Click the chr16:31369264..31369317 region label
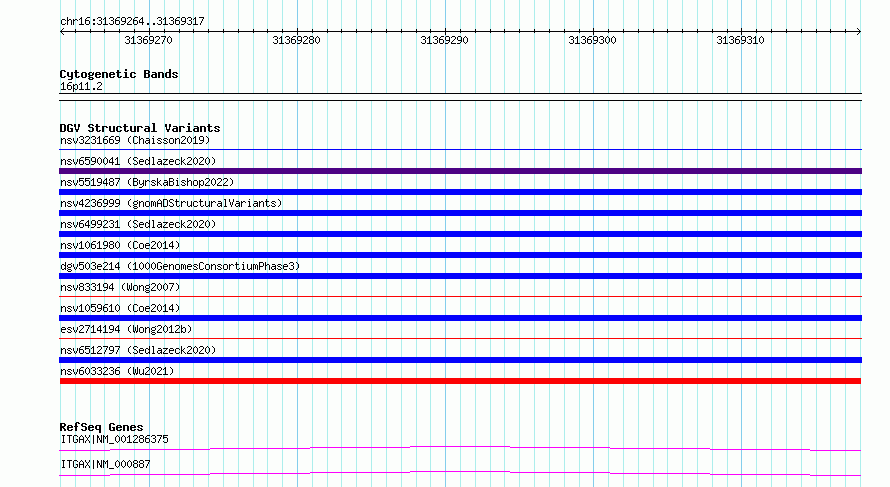The height and width of the screenshot is (487, 890). point(132,22)
